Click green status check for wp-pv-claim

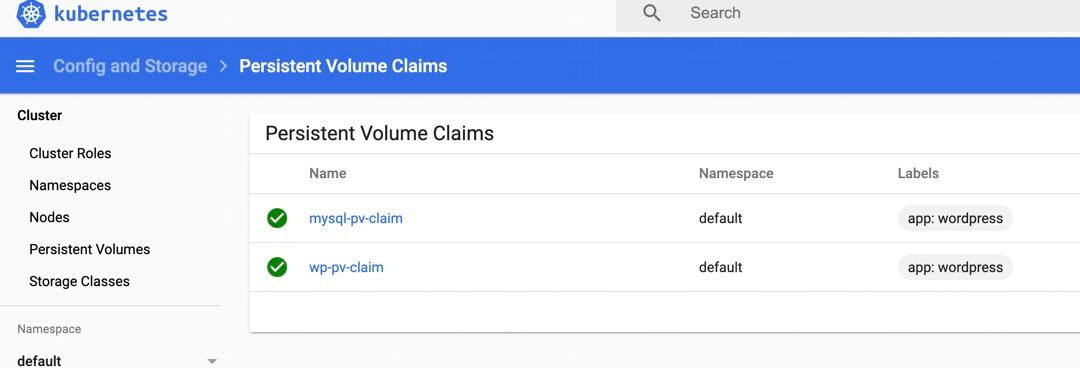tap(277, 267)
